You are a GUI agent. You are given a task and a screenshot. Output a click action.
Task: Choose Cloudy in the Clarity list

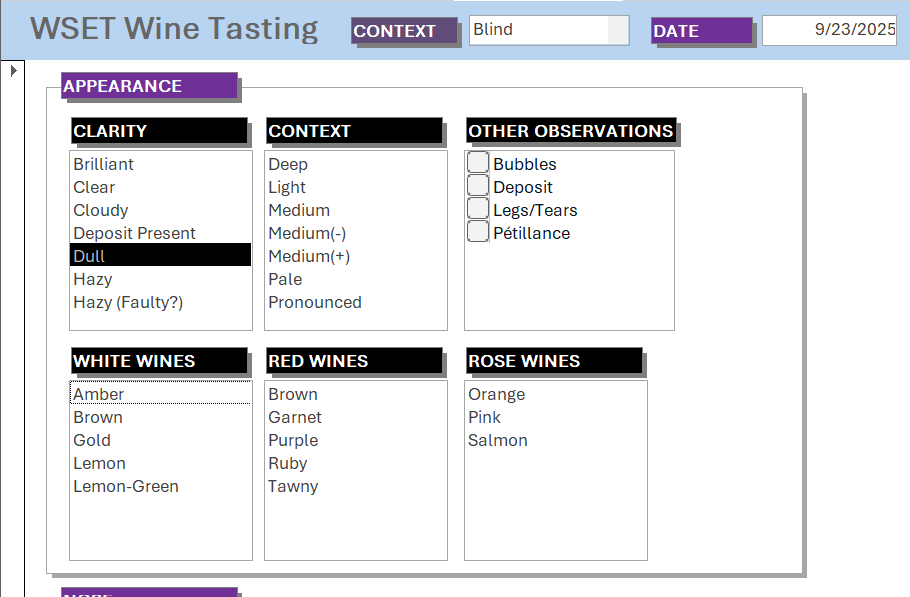[161, 210]
